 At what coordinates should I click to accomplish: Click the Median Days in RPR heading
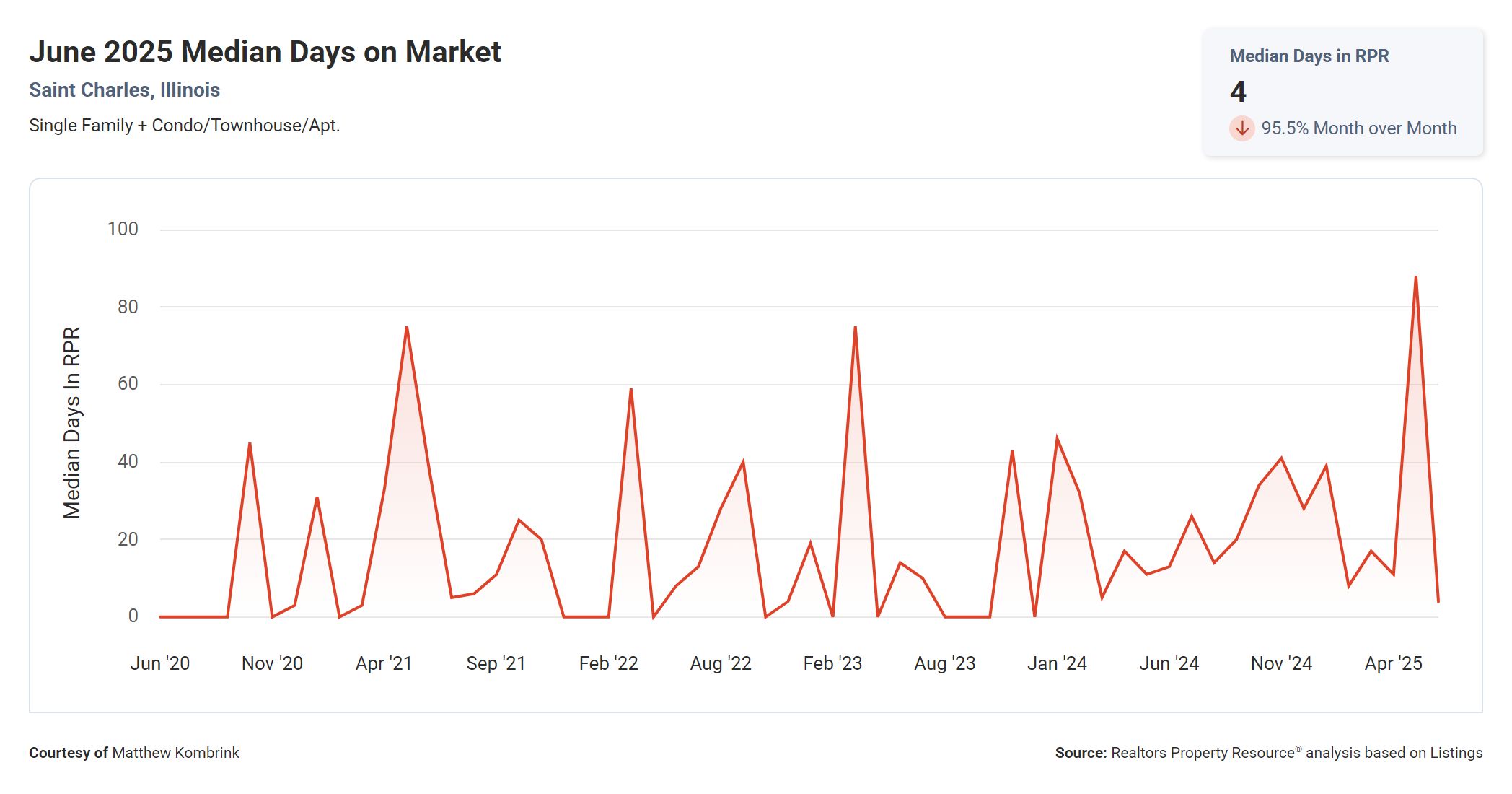click(x=1309, y=56)
